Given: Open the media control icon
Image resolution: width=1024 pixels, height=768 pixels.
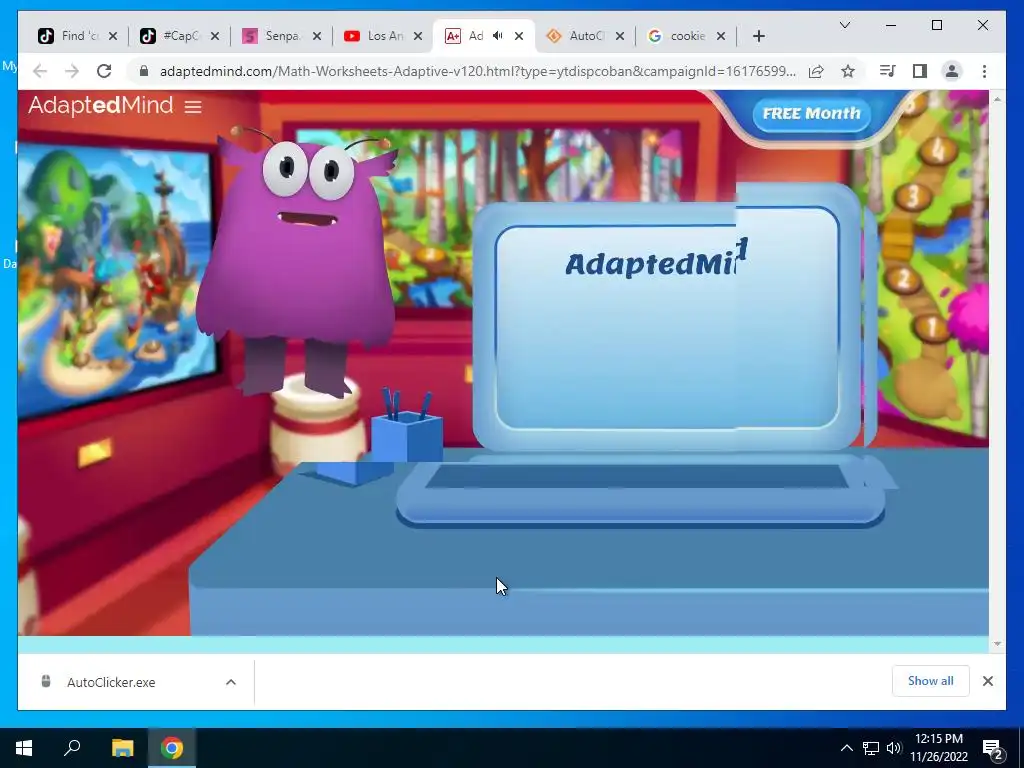Looking at the screenshot, I should [x=888, y=71].
